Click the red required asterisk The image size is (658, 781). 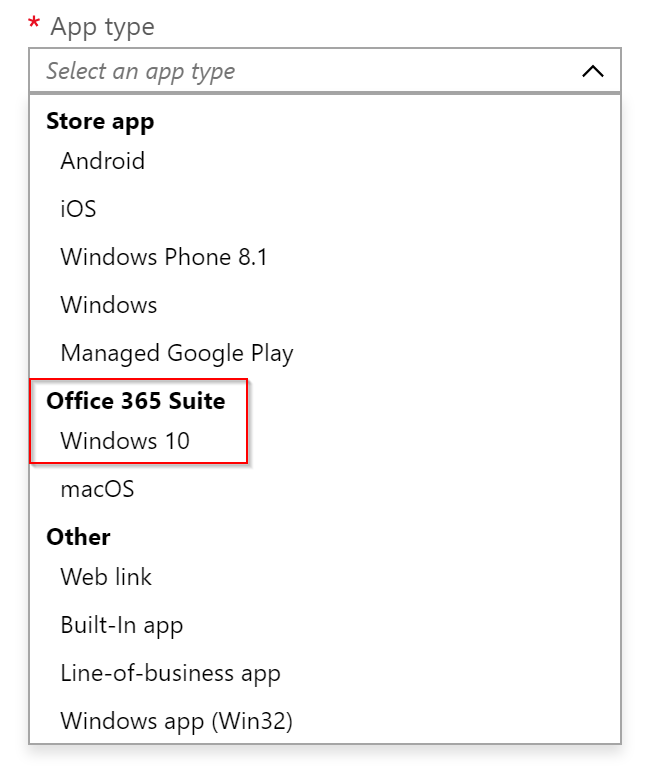point(34,23)
